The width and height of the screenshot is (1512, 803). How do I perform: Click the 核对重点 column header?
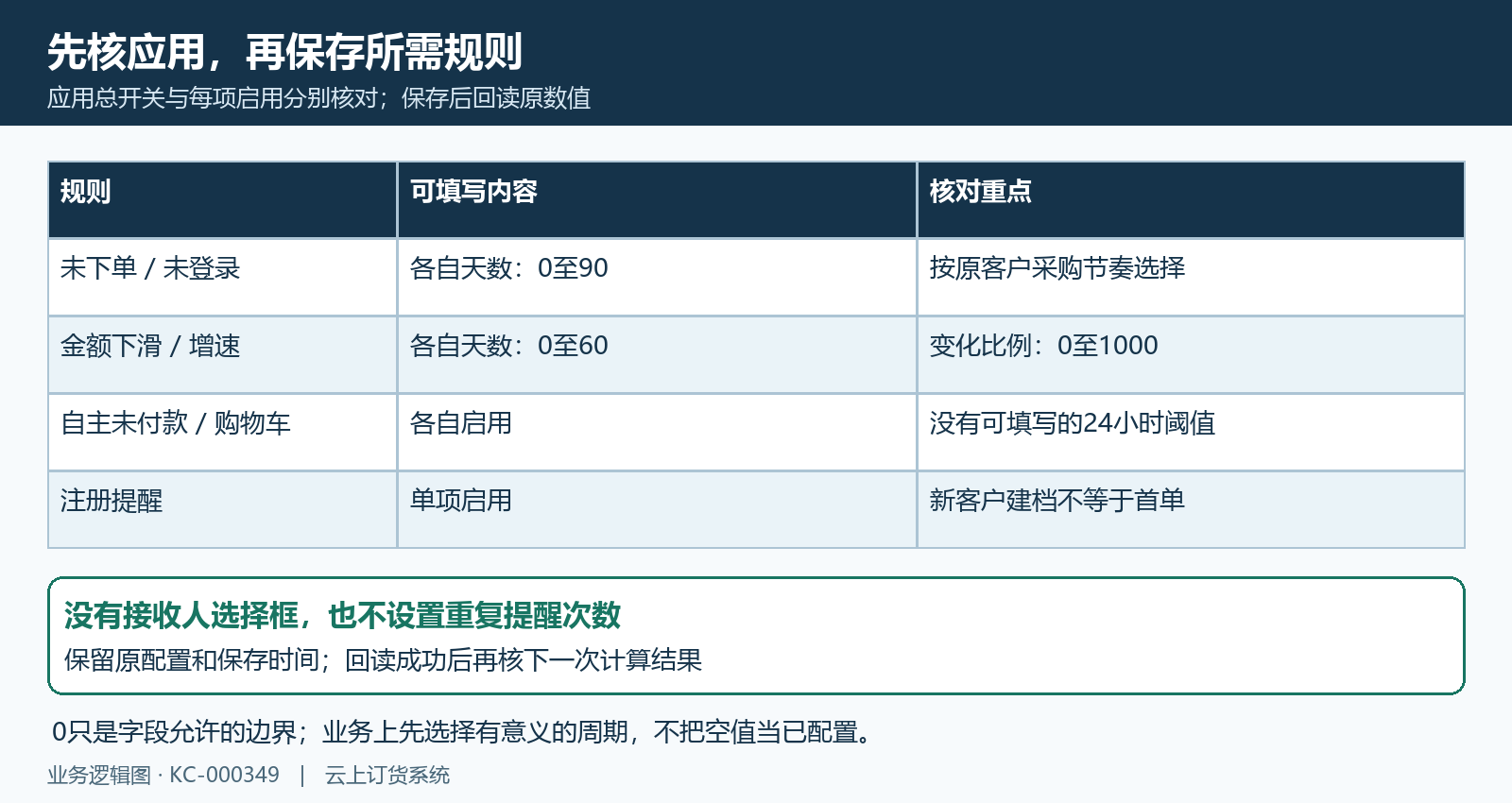pos(1191,200)
